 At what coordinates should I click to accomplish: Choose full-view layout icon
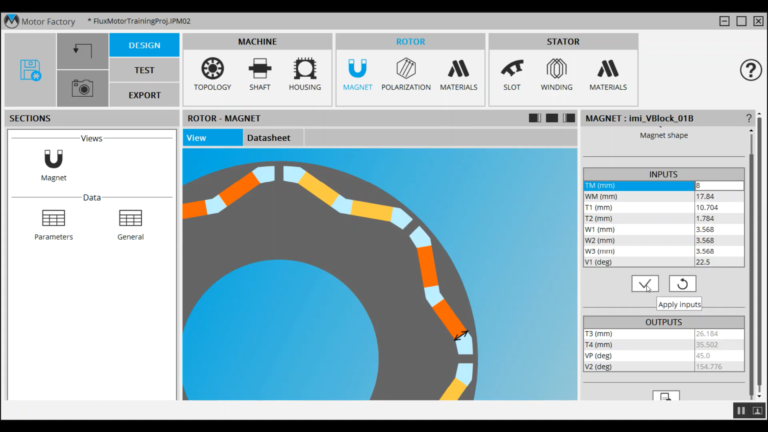[x=552, y=118]
